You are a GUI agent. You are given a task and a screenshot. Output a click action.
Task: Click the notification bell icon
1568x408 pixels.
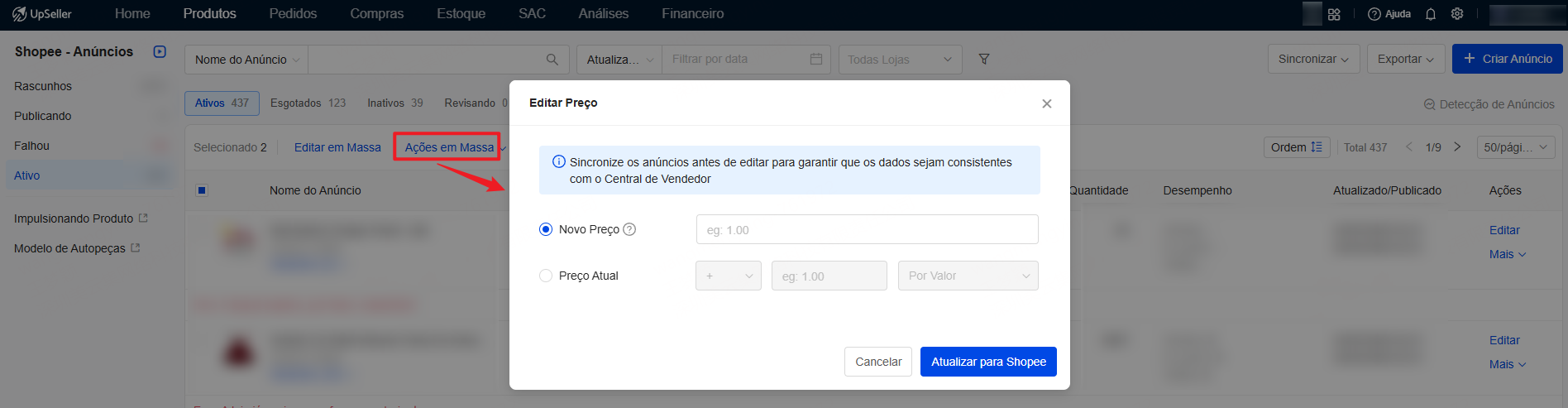tap(1431, 14)
